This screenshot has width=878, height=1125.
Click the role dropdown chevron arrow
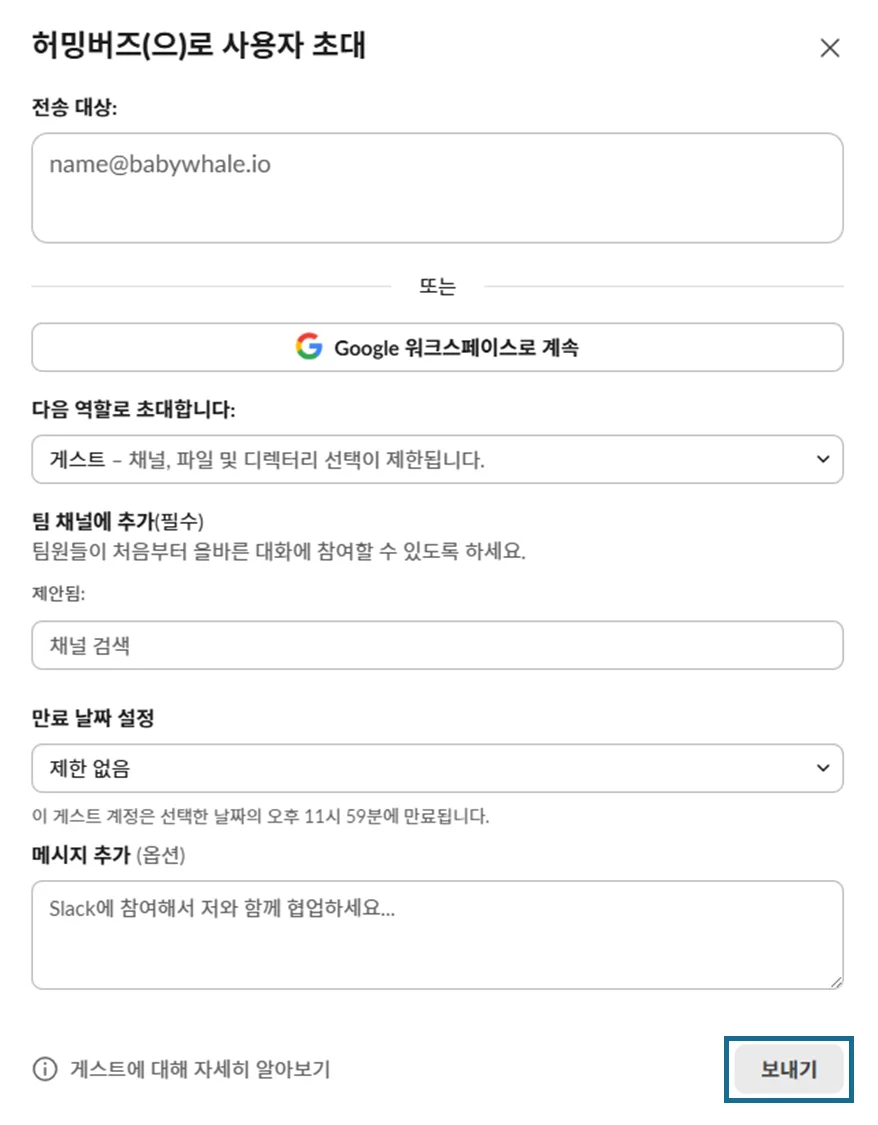[822, 459]
